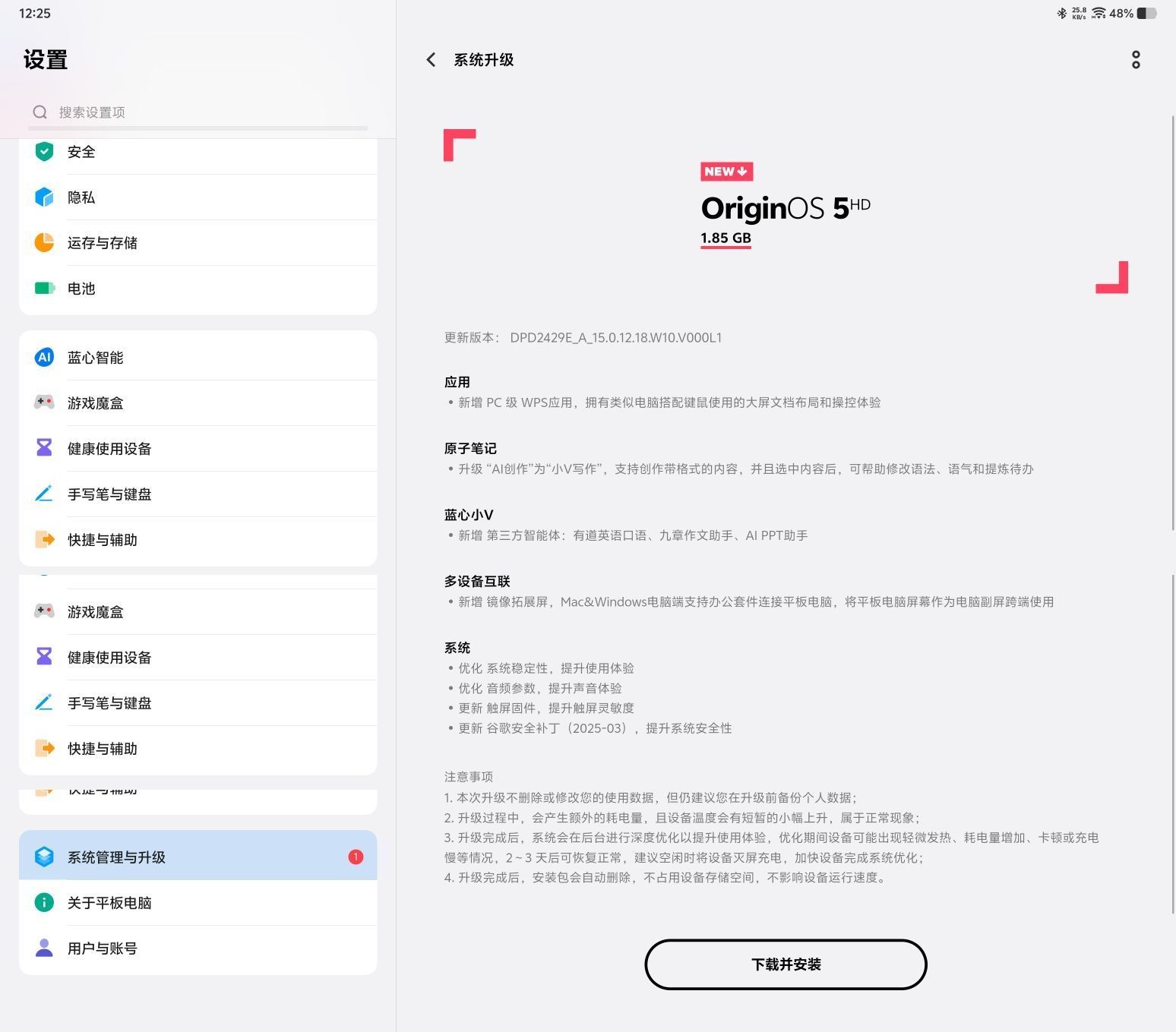Click the 系统管理与升级 layered icon

tap(44, 857)
